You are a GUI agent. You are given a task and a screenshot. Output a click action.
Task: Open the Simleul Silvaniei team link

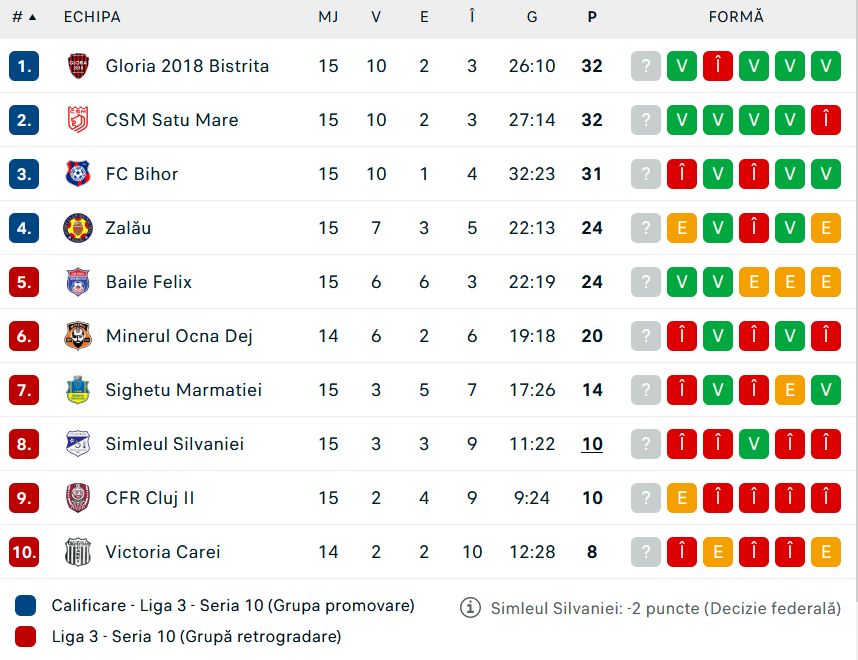(174, 444)
